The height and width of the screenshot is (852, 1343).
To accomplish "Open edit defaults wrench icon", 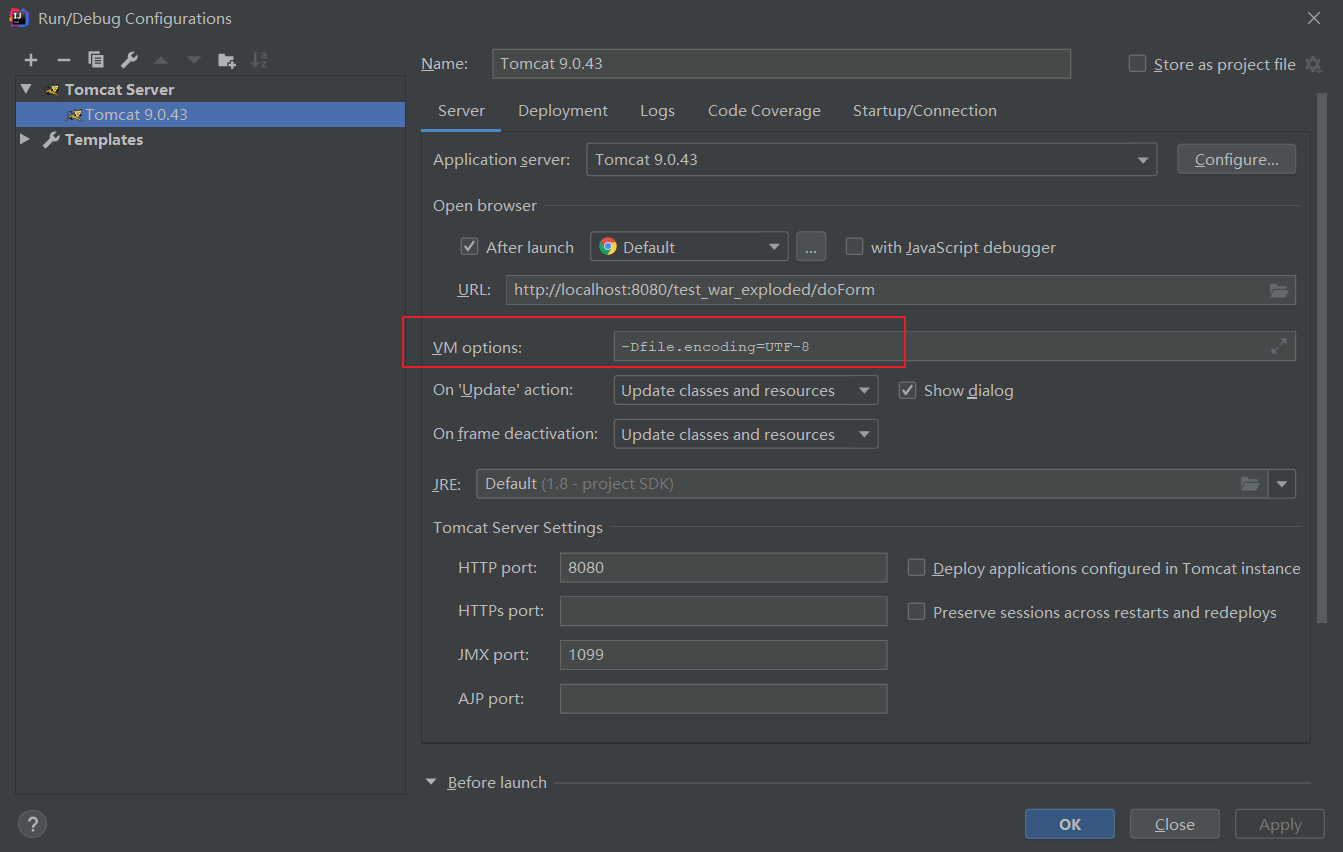I will [x=128, y=60].
